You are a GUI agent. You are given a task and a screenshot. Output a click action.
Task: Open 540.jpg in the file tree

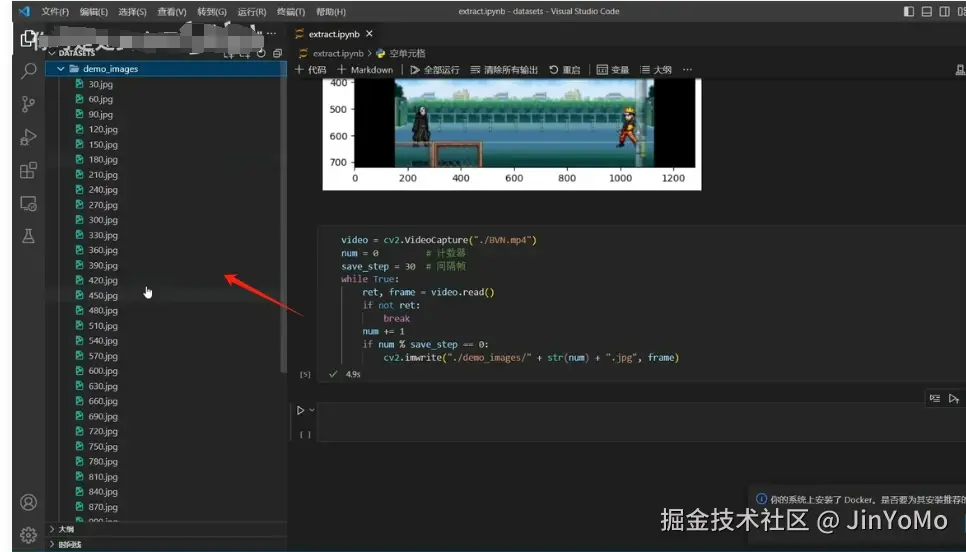point(103,341)
